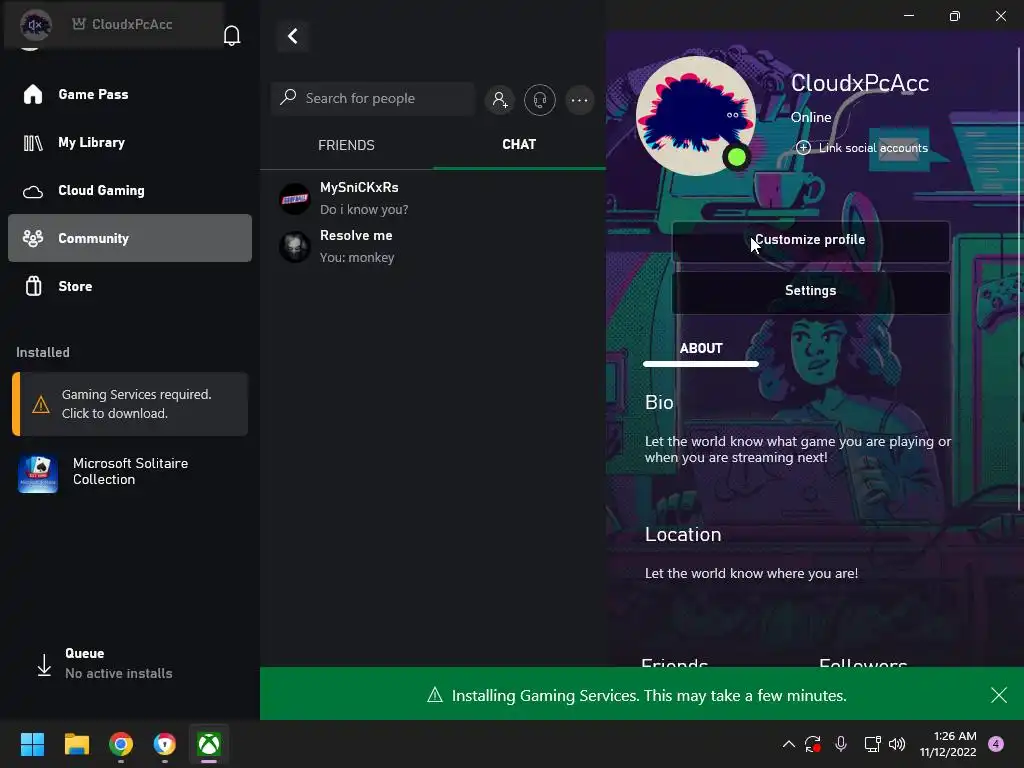Click the CloudxPcAcc profile name heading
The image size is (1024, 768).
coord(859,83)
